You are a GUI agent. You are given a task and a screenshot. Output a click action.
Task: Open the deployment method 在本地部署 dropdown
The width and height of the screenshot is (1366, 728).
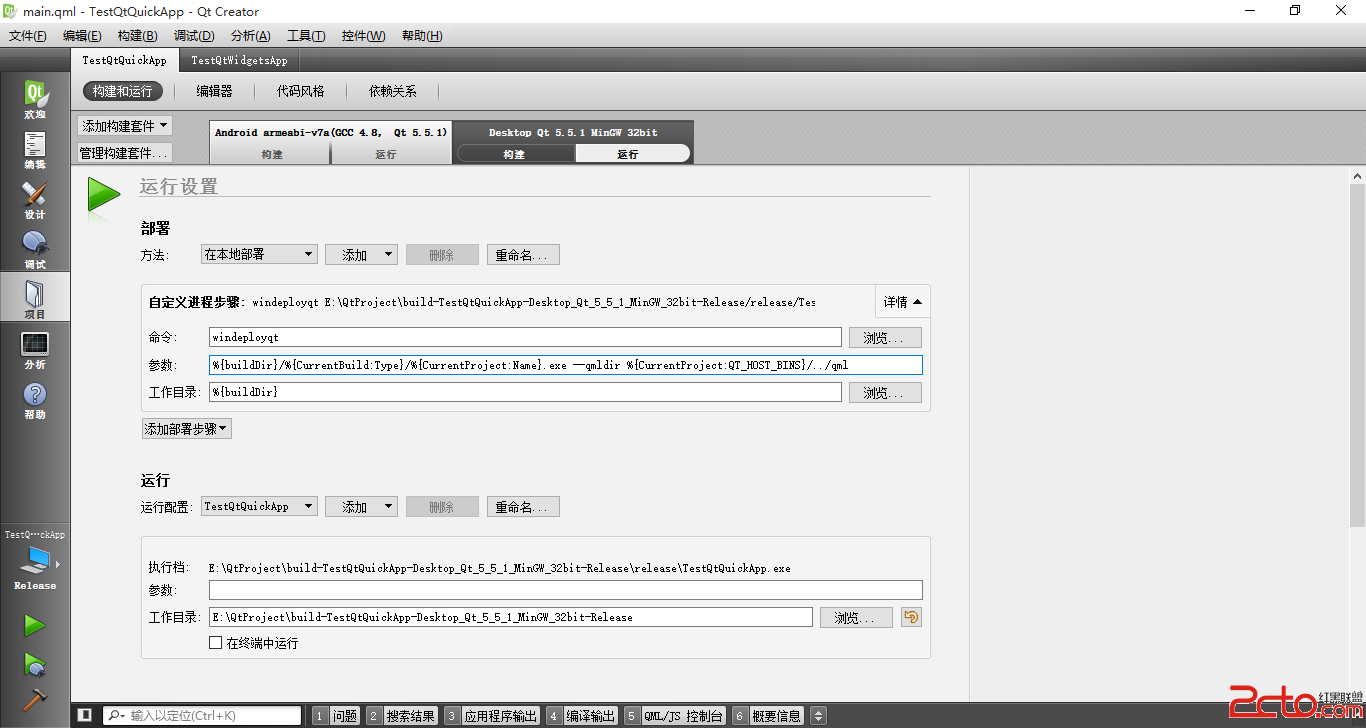pos(259,254)
